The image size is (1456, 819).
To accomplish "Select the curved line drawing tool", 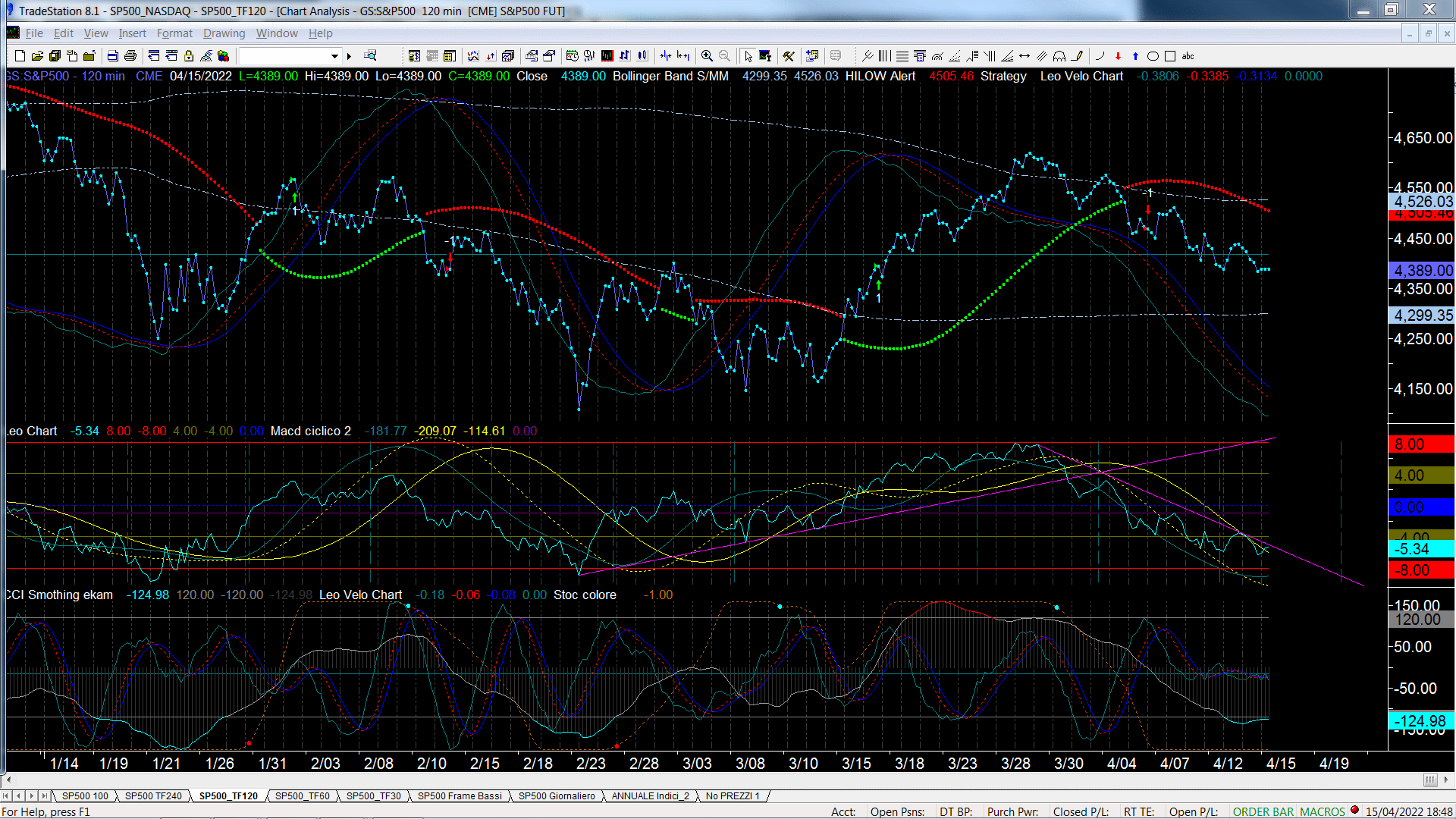I will click(1100, 56).
